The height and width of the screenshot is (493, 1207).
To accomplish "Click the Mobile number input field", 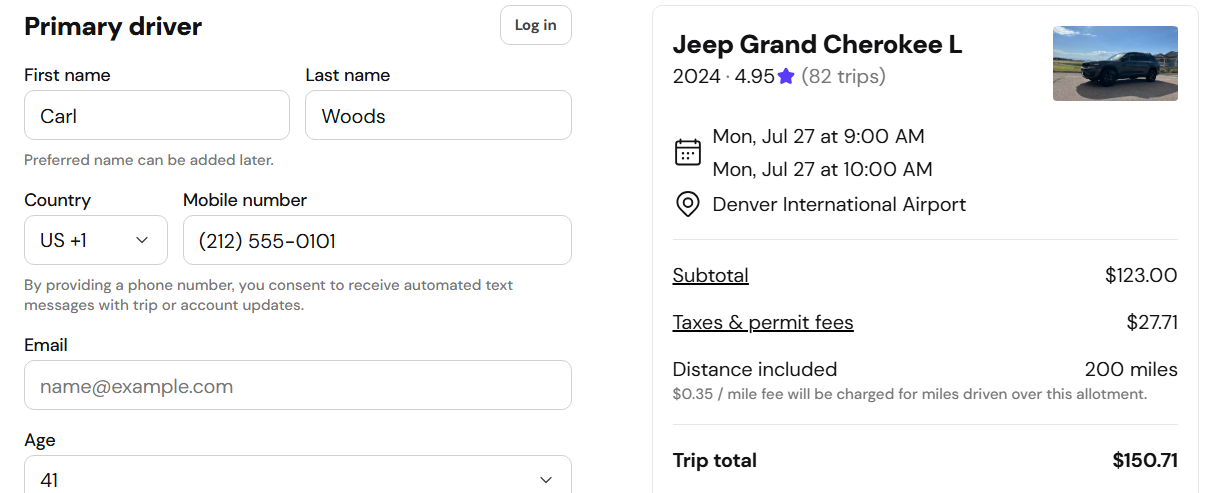I will [x=377, y=240].
